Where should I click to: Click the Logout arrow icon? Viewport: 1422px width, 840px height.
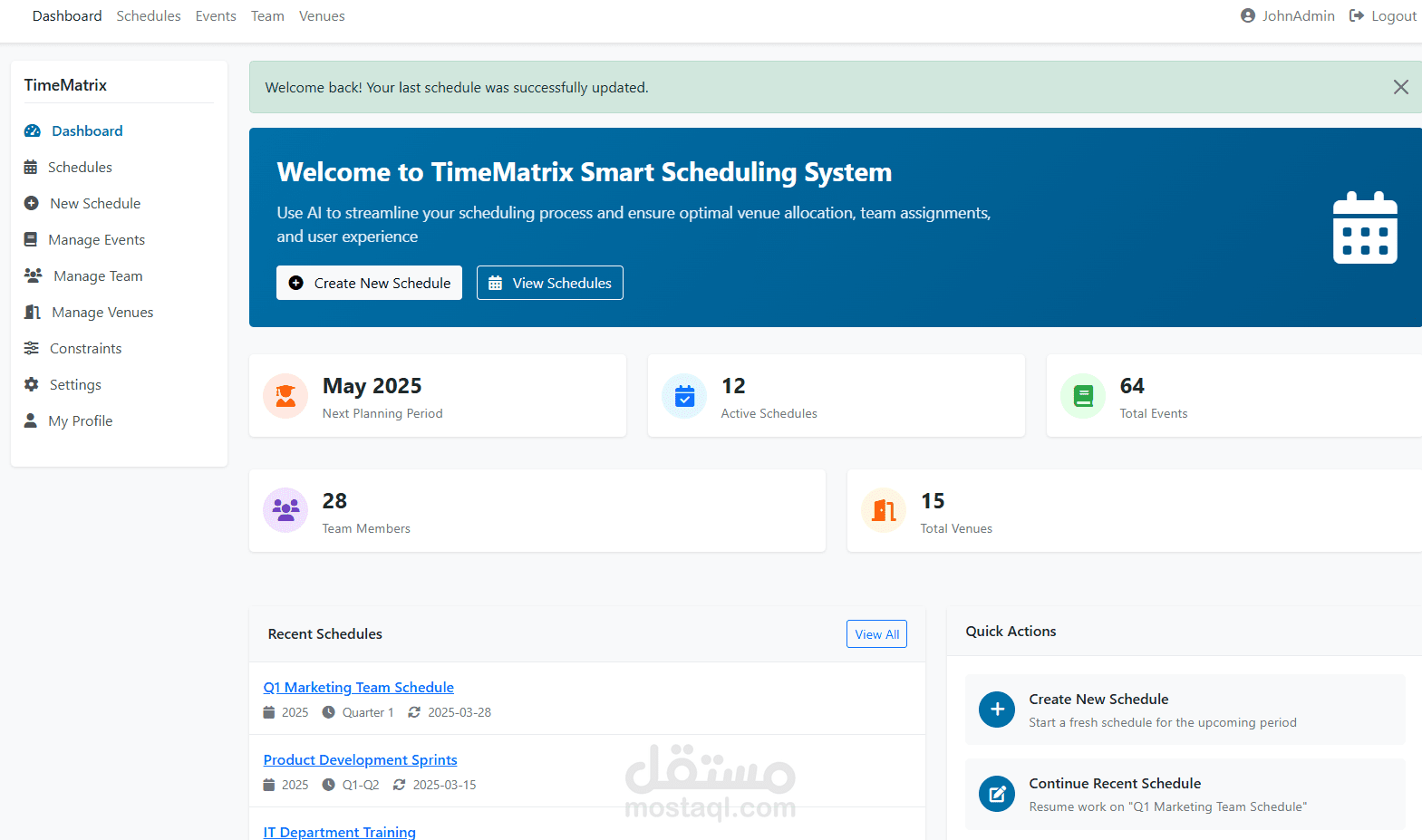pyautogui.click(x=1357, y=15)
